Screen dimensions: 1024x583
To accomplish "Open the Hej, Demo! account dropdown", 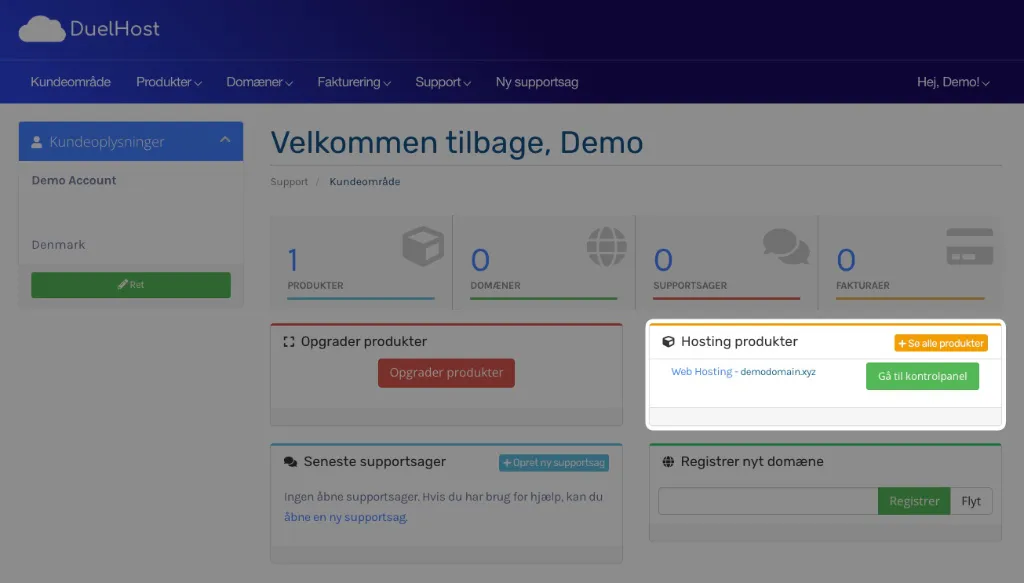I will 952,82.
